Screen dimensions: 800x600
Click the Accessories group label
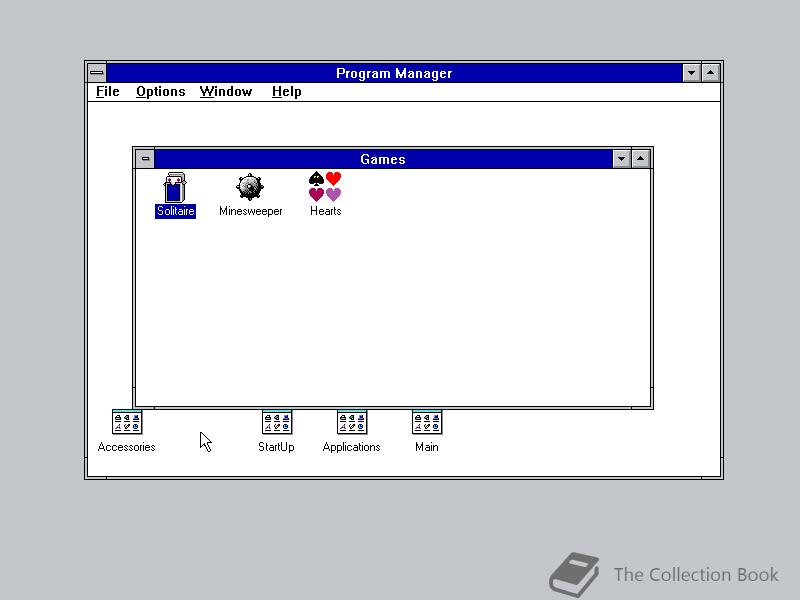[x=127, y=447]
